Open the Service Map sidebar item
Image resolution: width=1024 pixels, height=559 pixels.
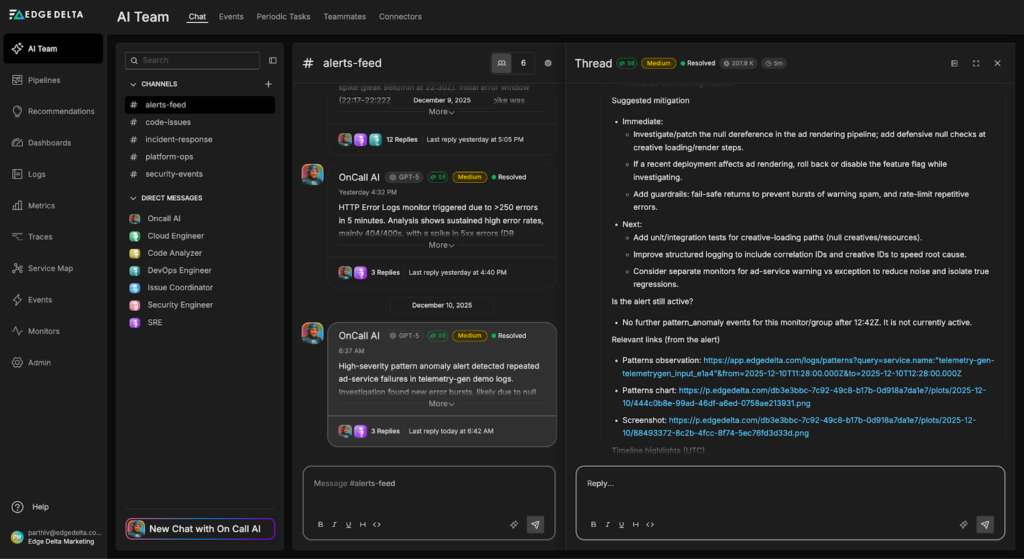pos(49,268)
